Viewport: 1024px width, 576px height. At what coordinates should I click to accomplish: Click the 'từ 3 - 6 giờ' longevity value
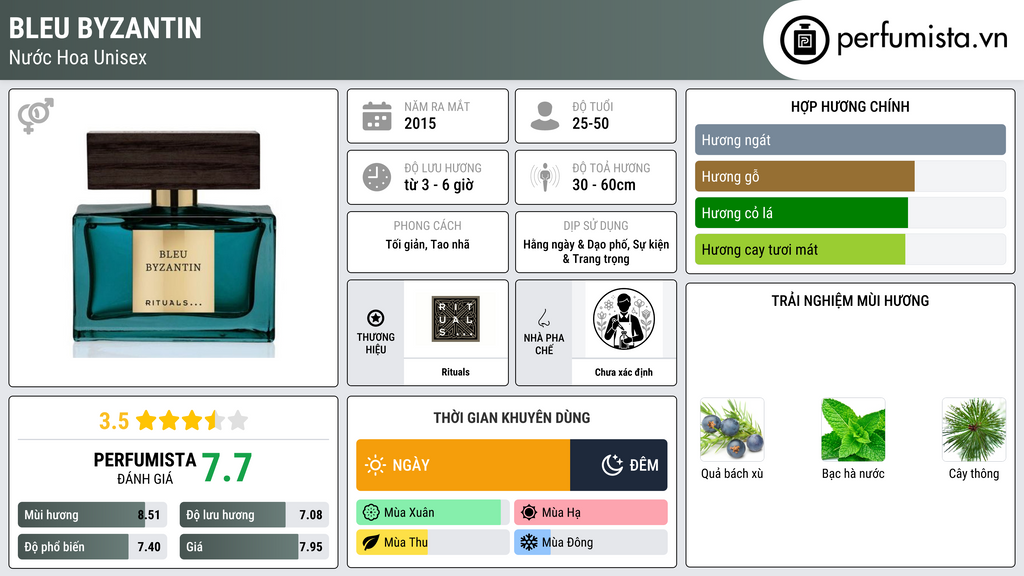(439, 185)
